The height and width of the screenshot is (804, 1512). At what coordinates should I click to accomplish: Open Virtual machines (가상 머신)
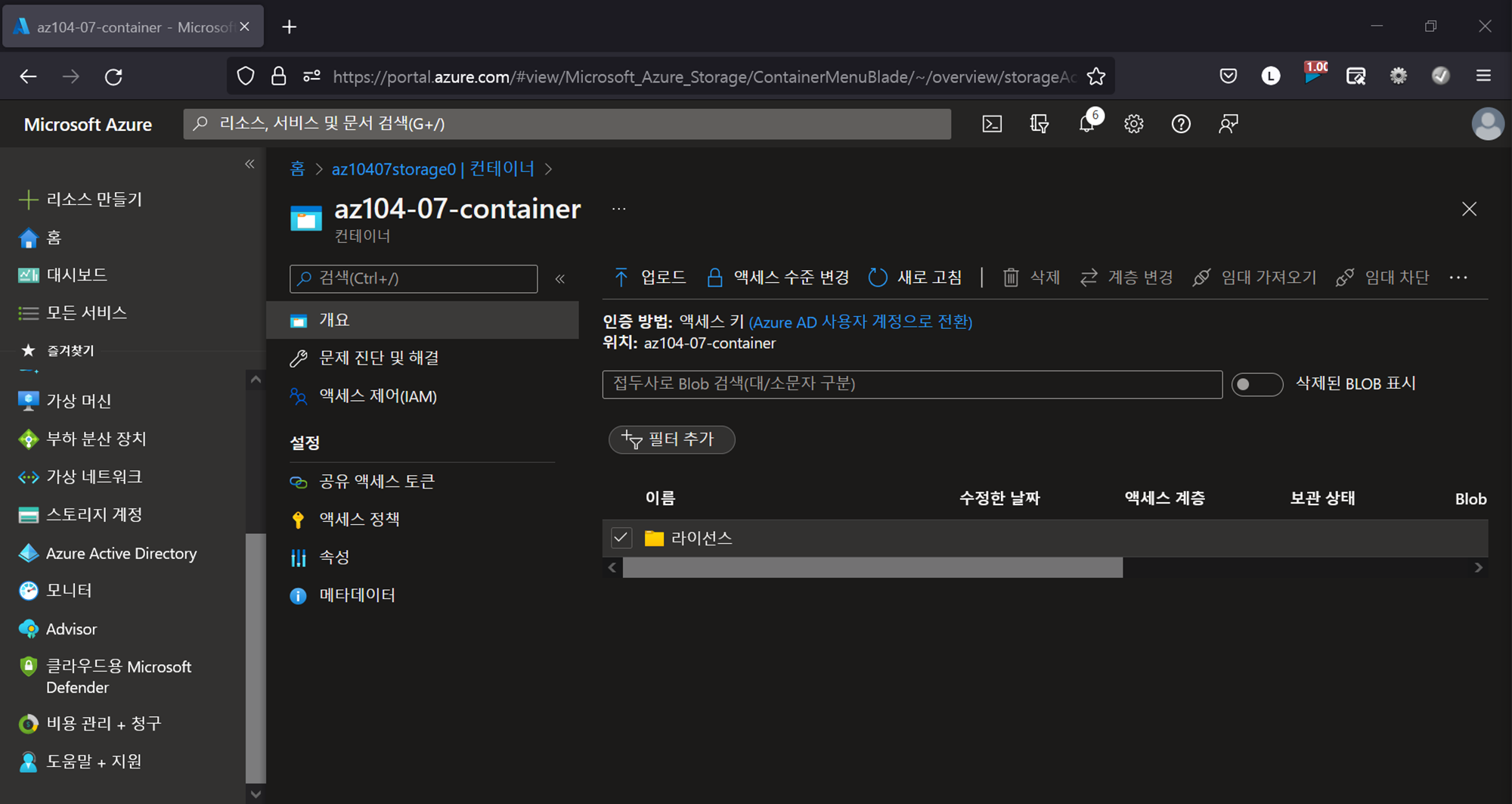tap(64, 401)
